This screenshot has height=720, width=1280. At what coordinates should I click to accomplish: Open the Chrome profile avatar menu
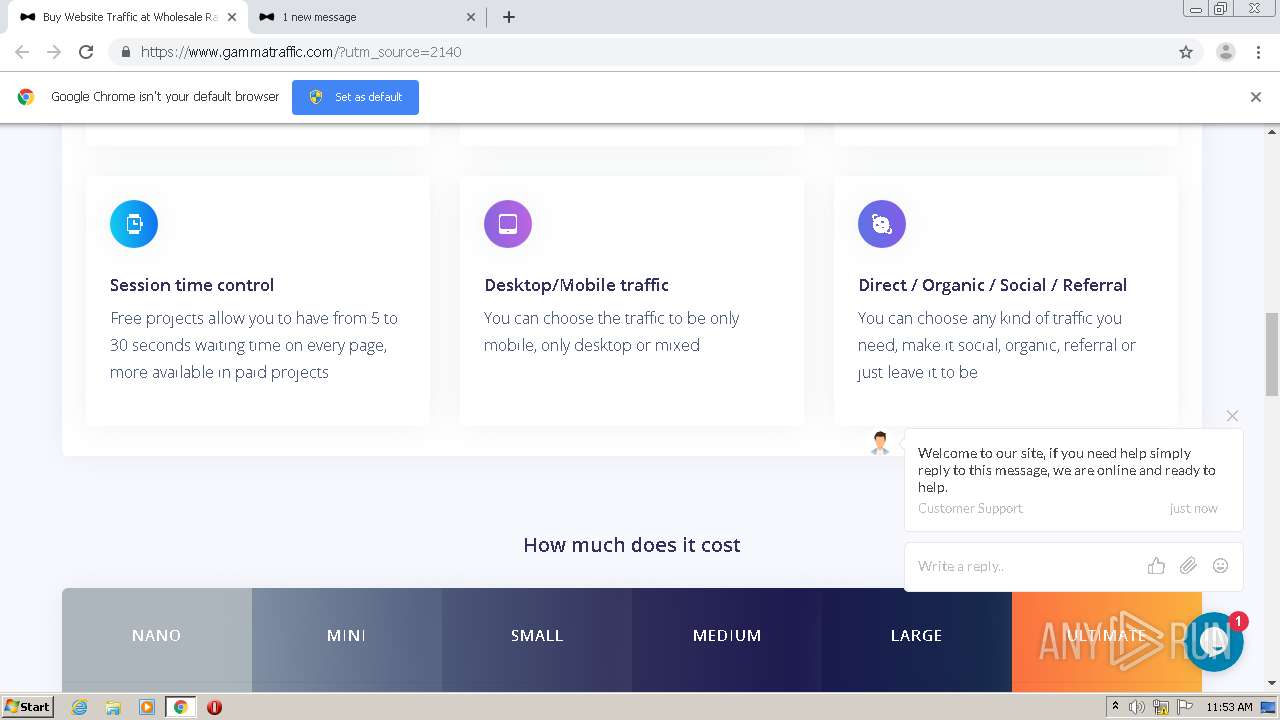(1225, 52)
